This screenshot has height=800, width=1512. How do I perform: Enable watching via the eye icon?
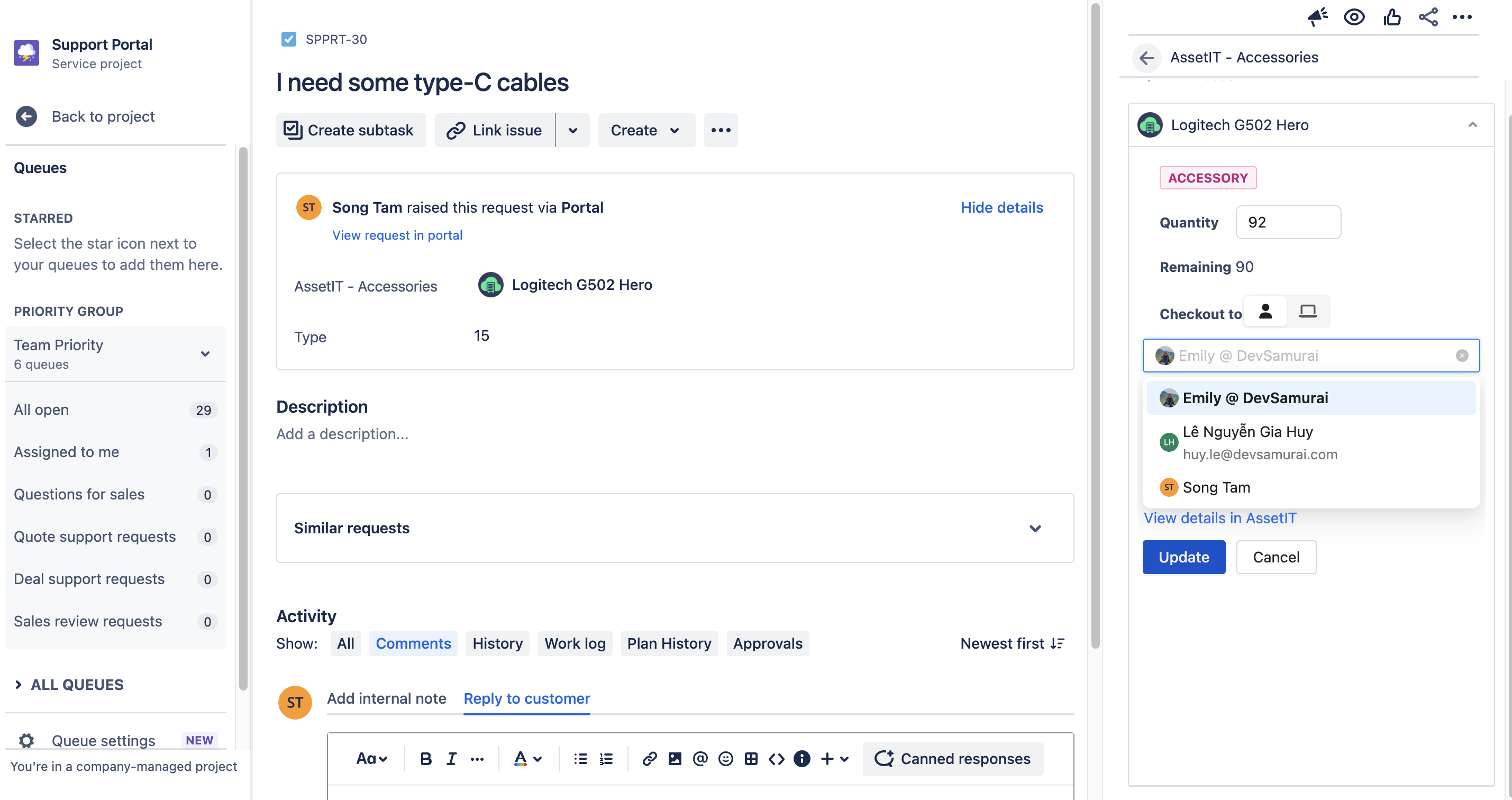[1355, 16]
